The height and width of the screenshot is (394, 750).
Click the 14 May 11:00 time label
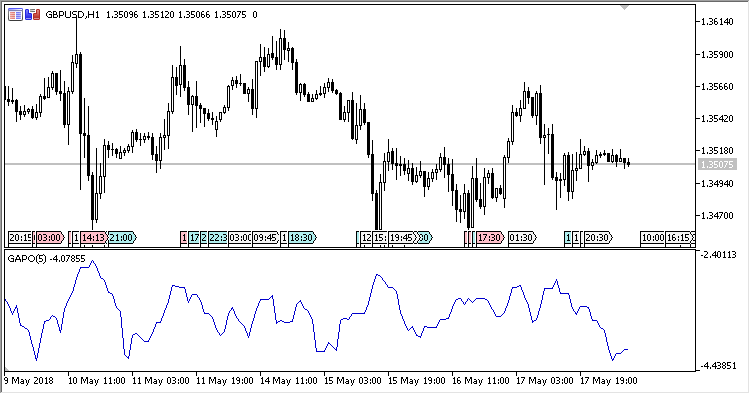289,381
